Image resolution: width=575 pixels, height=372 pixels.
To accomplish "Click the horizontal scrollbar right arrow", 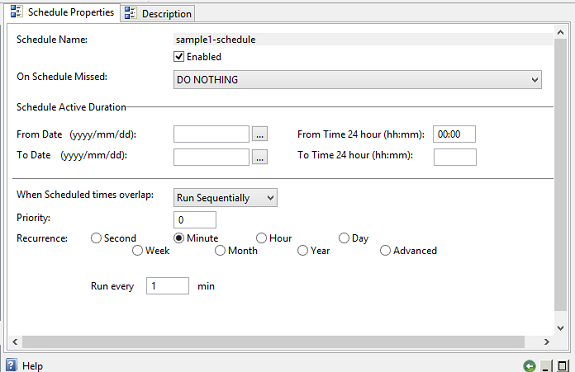I will click(546, 342).
